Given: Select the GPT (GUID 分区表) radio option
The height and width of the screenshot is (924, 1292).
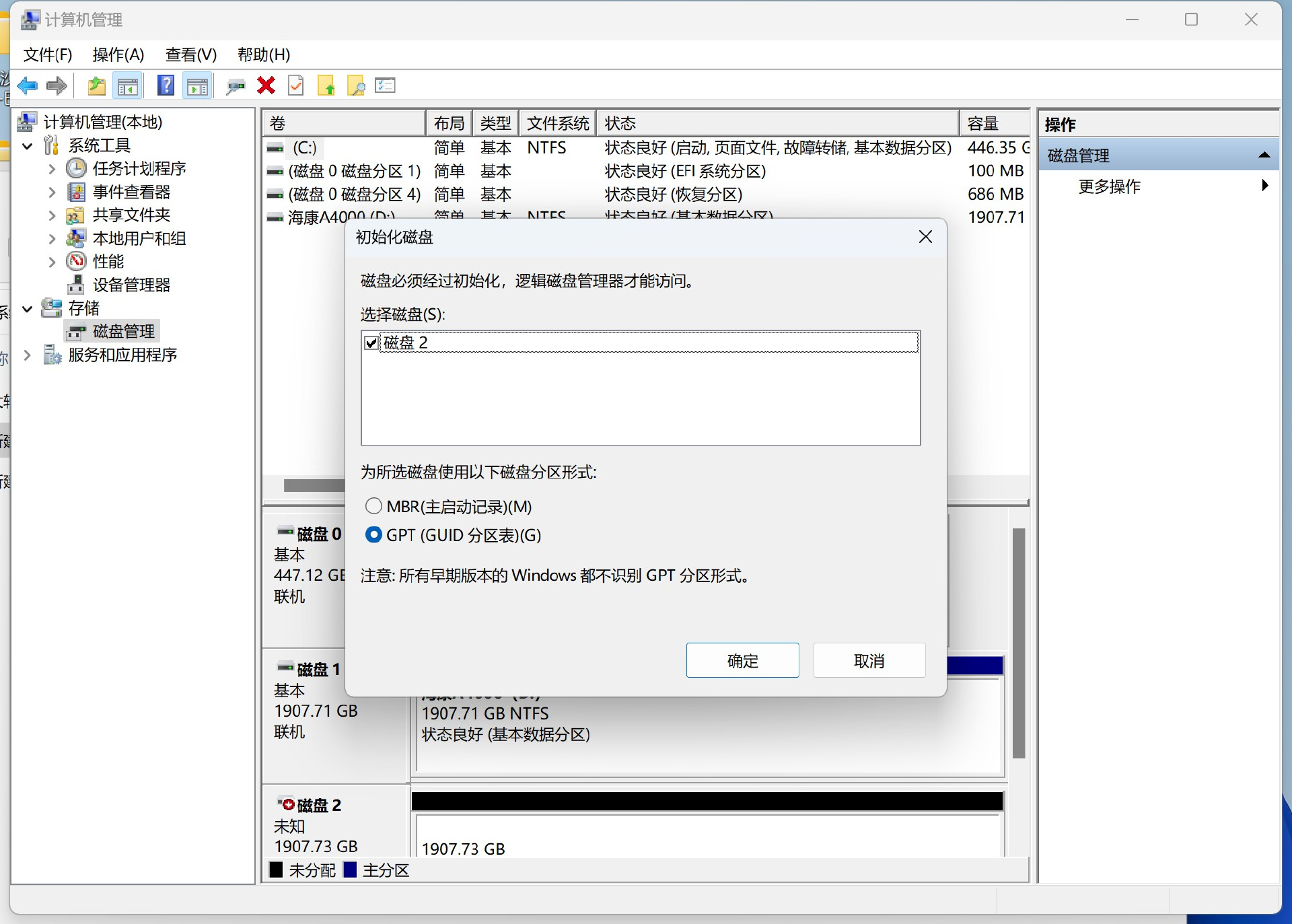Looking at the screenshot, I should tap(373, 535).
